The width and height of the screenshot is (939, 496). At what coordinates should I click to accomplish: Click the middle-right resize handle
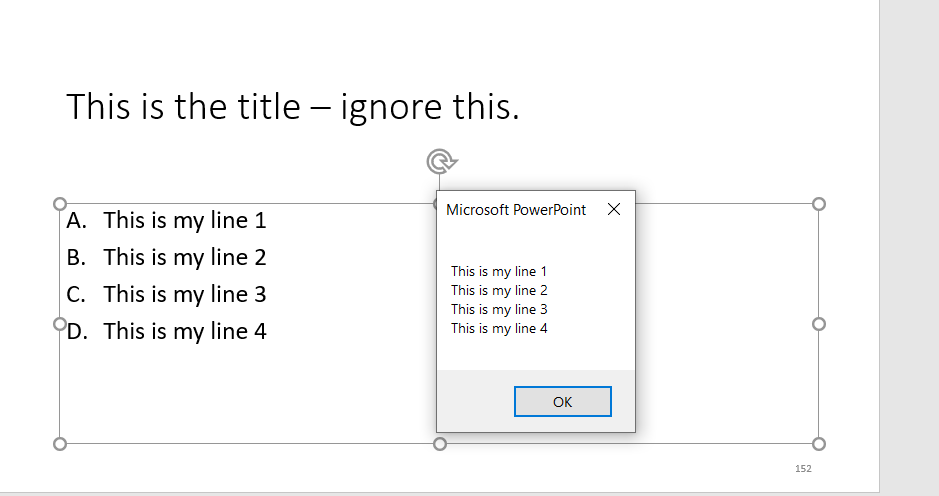(819, 324)
